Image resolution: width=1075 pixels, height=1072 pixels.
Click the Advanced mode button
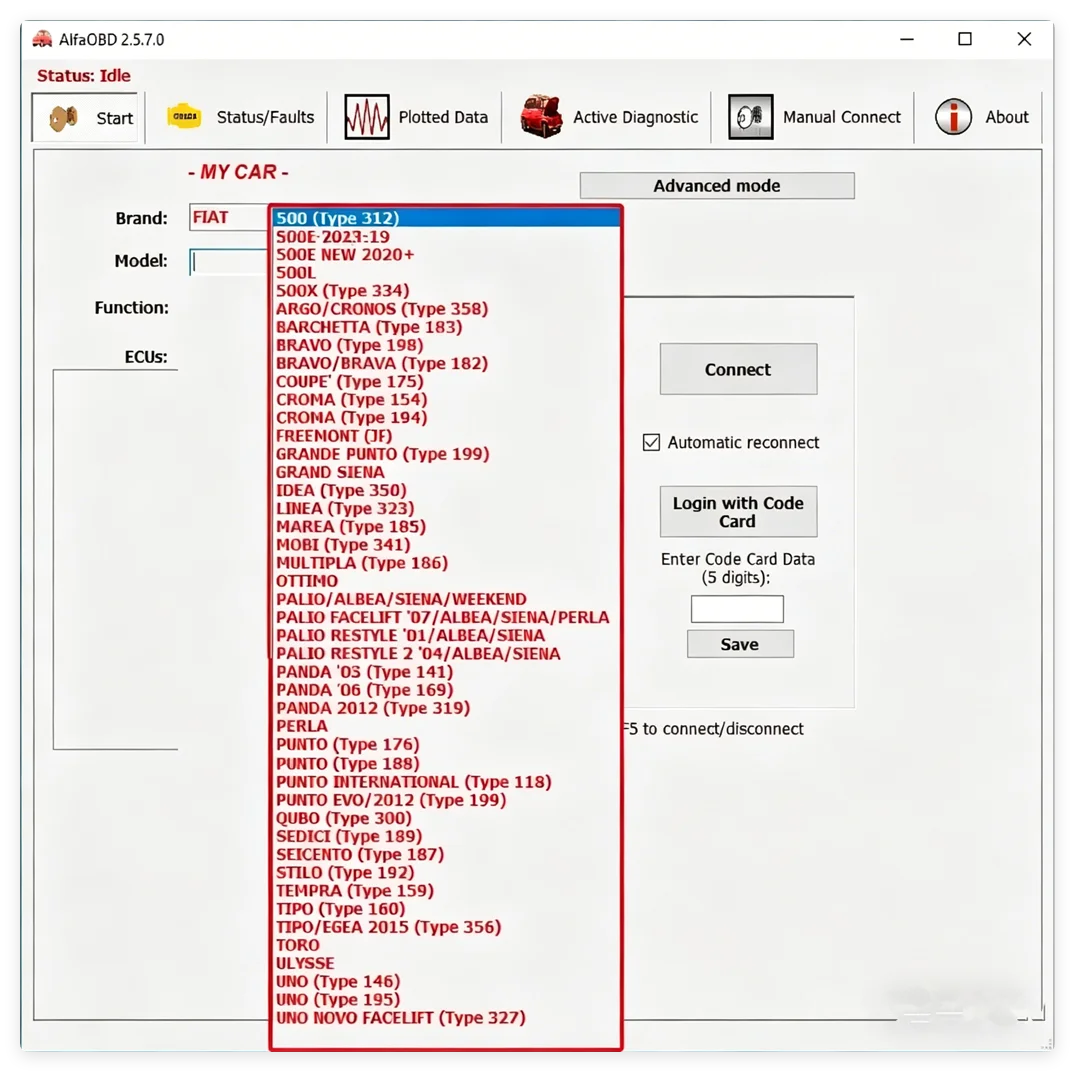717,186
